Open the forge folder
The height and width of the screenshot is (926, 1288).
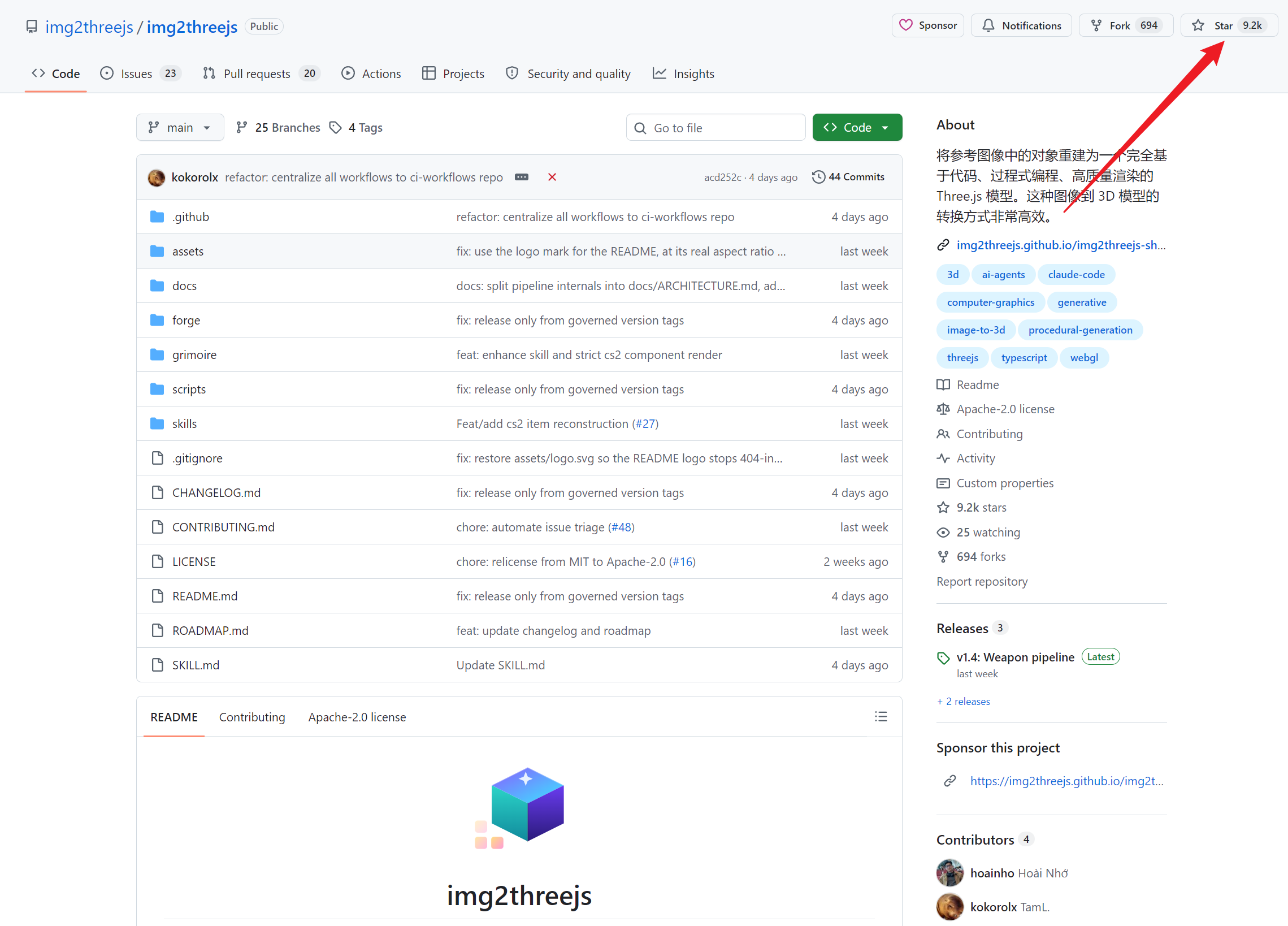(x=187, y=321)
